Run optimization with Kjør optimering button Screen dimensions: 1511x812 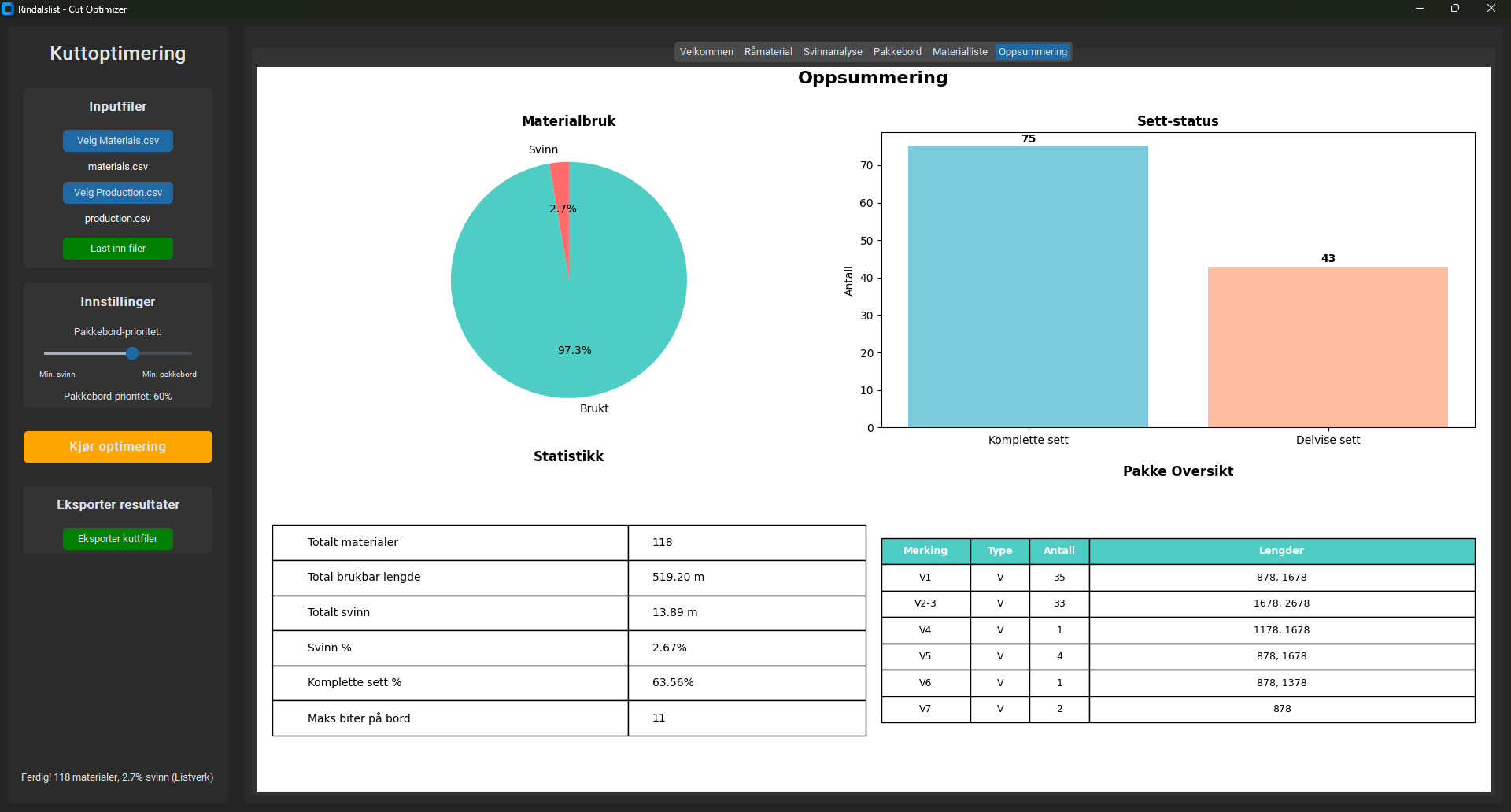(118, 447)
